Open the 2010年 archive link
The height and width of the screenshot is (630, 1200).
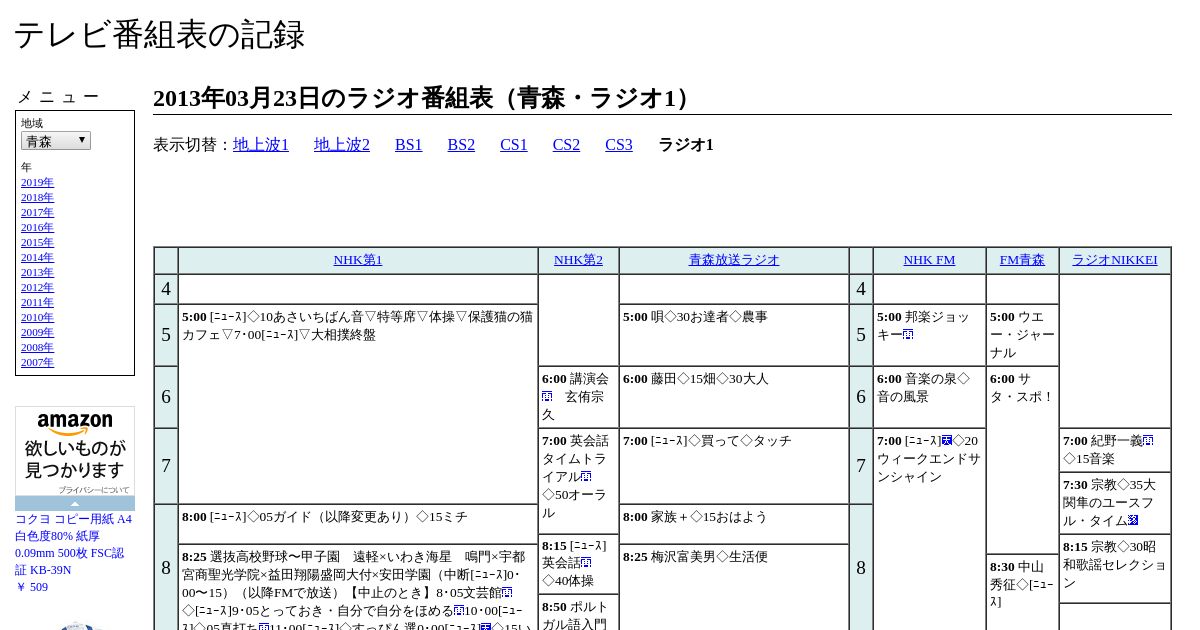coord(37,317)
